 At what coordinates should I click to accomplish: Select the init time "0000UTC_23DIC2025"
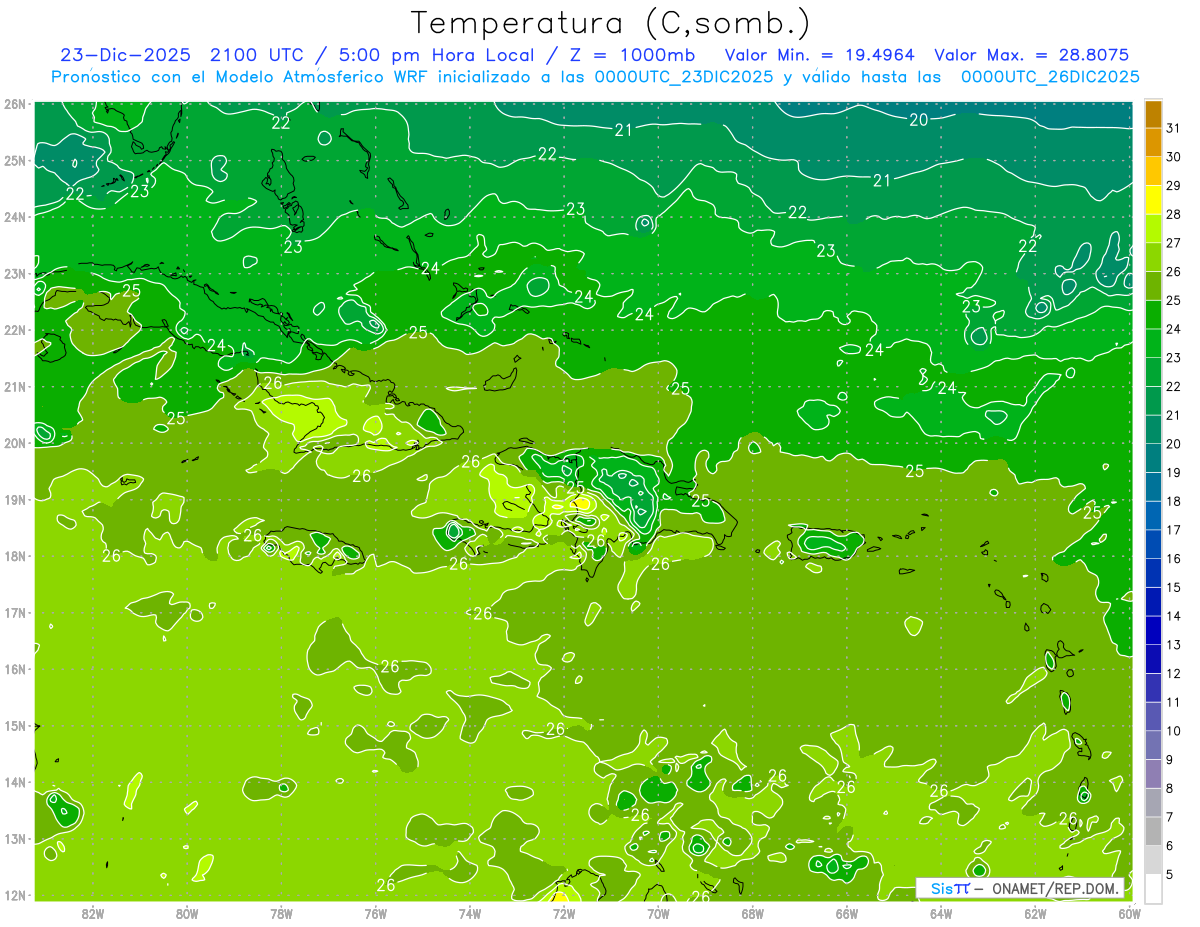[683, 77]
